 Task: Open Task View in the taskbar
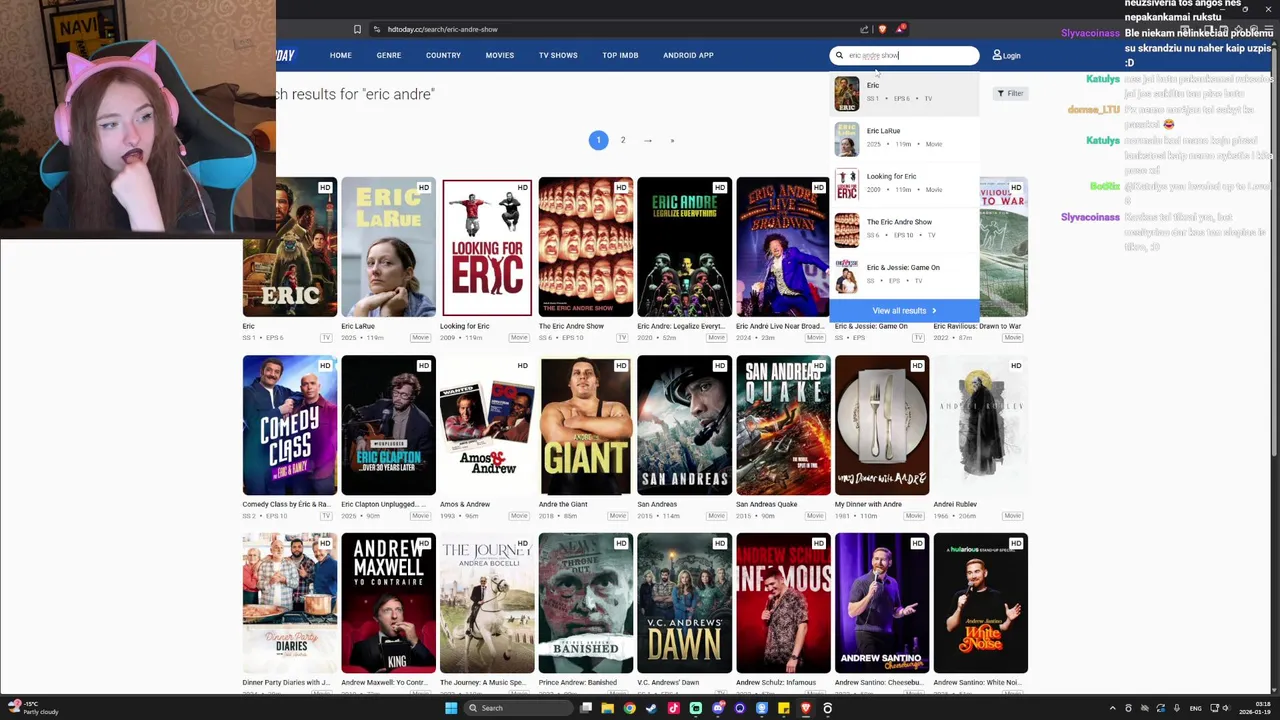click(x=586, y=708)
